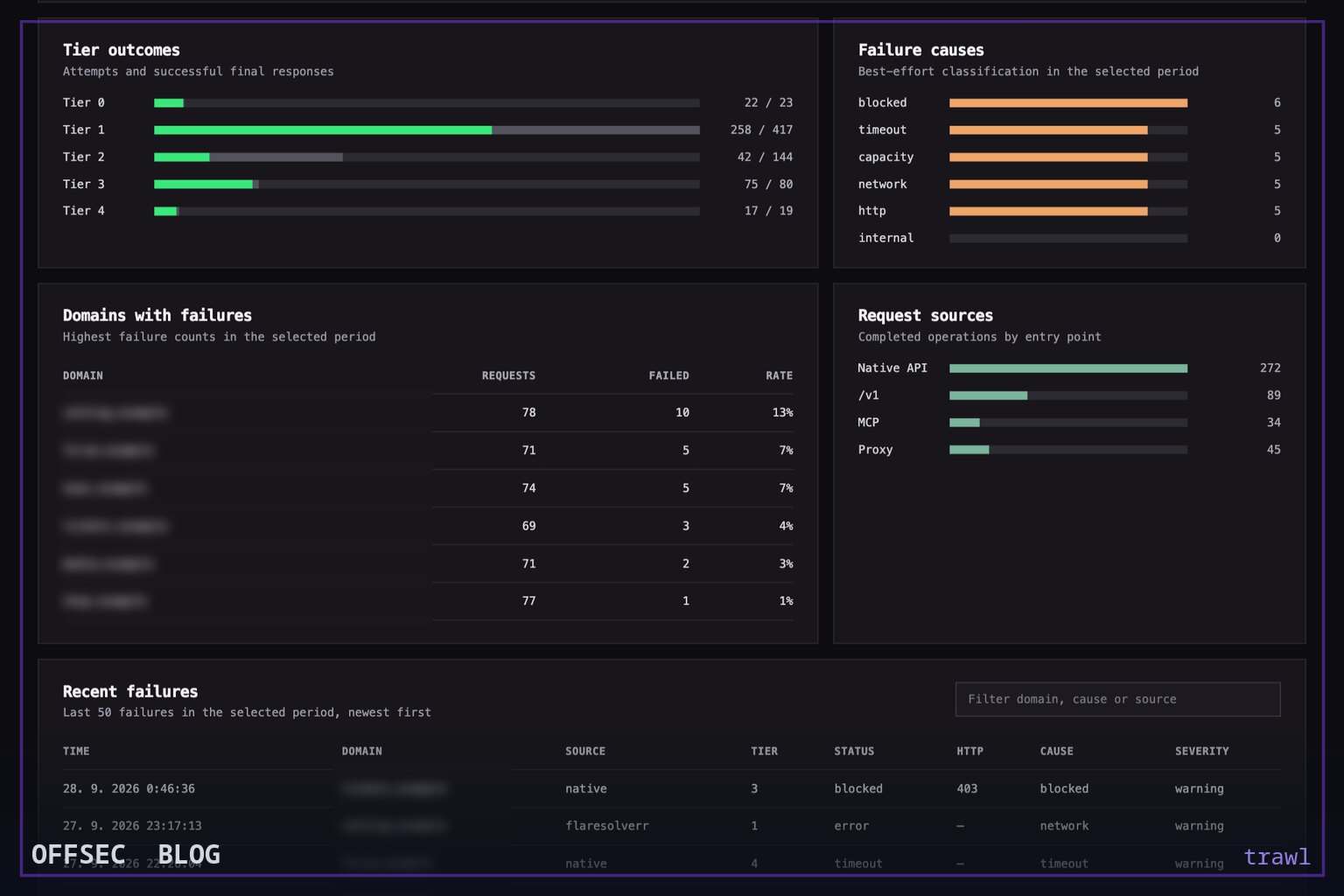Click the blocked orange bar in Failure causes

1068,102
